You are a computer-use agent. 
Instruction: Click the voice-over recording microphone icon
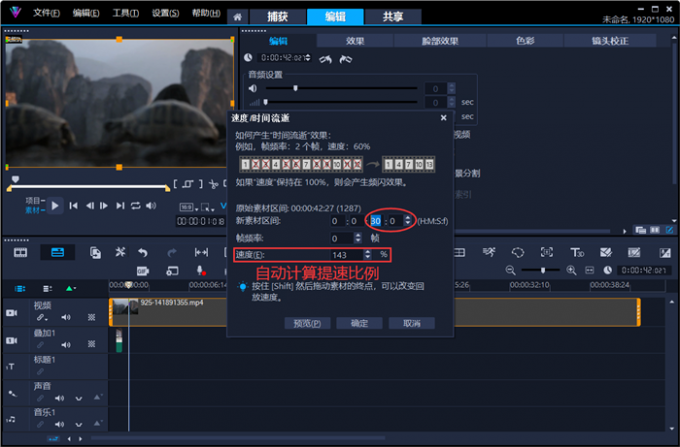[201, 271]
